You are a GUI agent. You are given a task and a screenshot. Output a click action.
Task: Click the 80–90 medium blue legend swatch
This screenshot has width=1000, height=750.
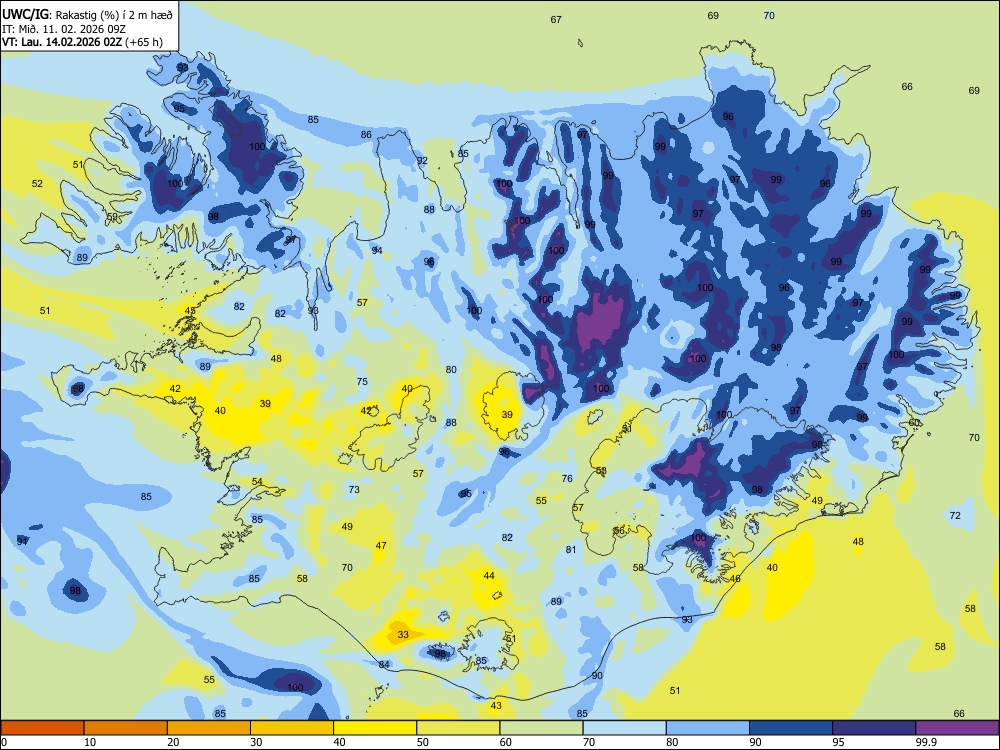(x=708, y=728)
